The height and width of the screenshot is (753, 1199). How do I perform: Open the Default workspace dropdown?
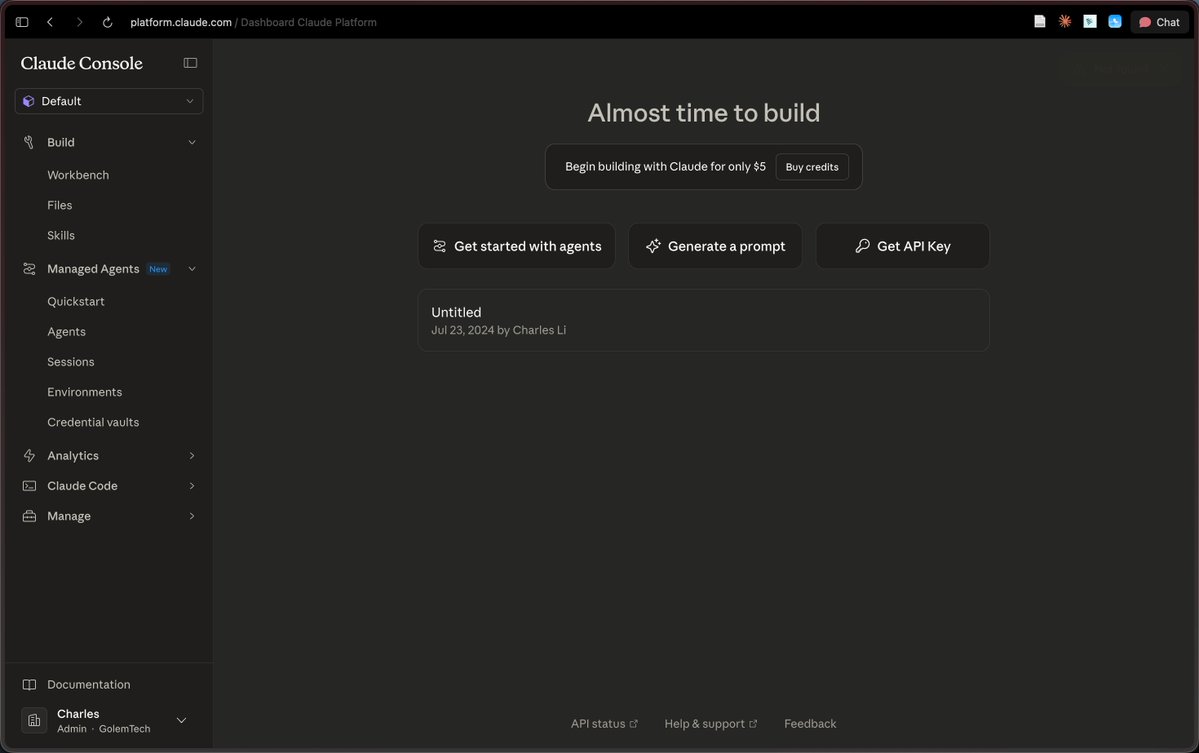[x=109, y=101]
